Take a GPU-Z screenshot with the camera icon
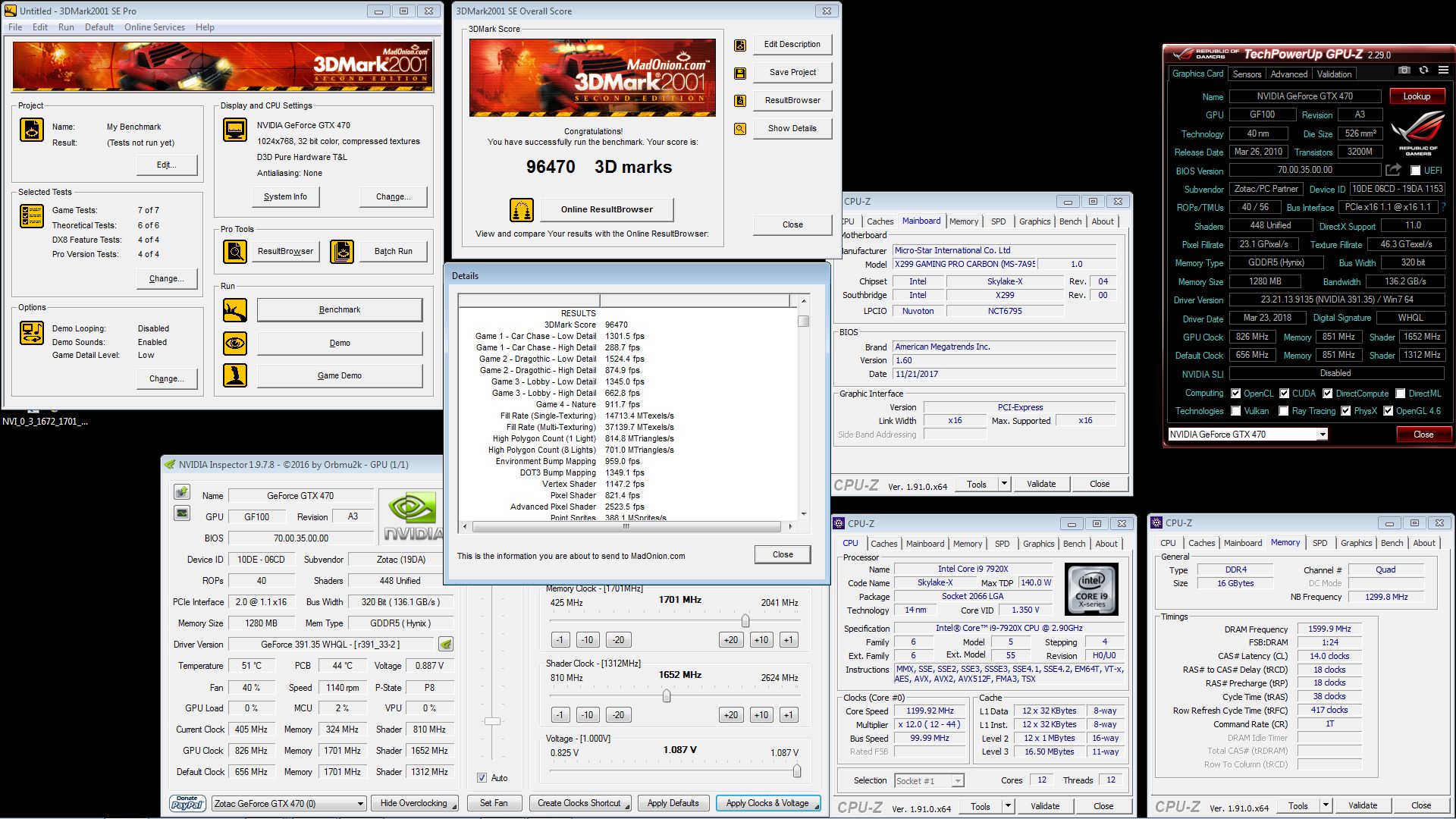This screenshot has width=1456, height=819. coord(1404,70)
